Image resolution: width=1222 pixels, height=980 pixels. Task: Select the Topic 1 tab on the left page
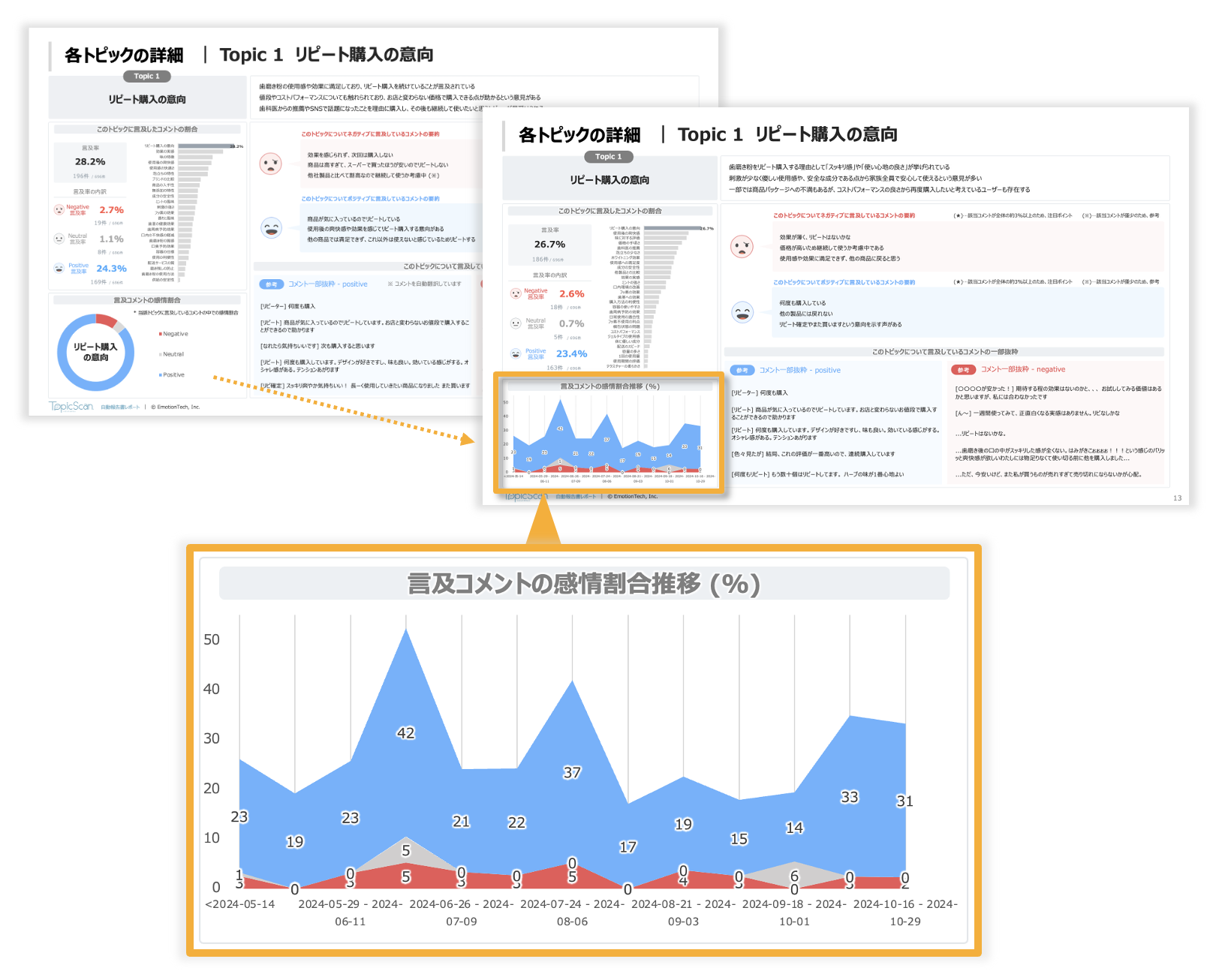pos(146,76)
